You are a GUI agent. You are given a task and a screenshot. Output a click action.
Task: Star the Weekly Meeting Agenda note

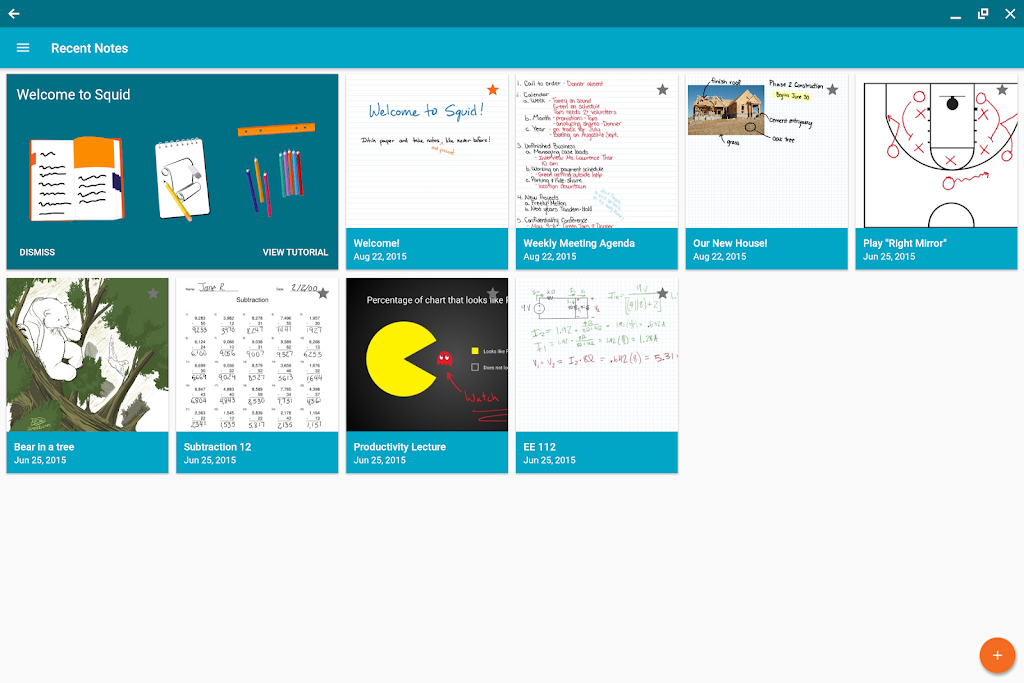662,90
